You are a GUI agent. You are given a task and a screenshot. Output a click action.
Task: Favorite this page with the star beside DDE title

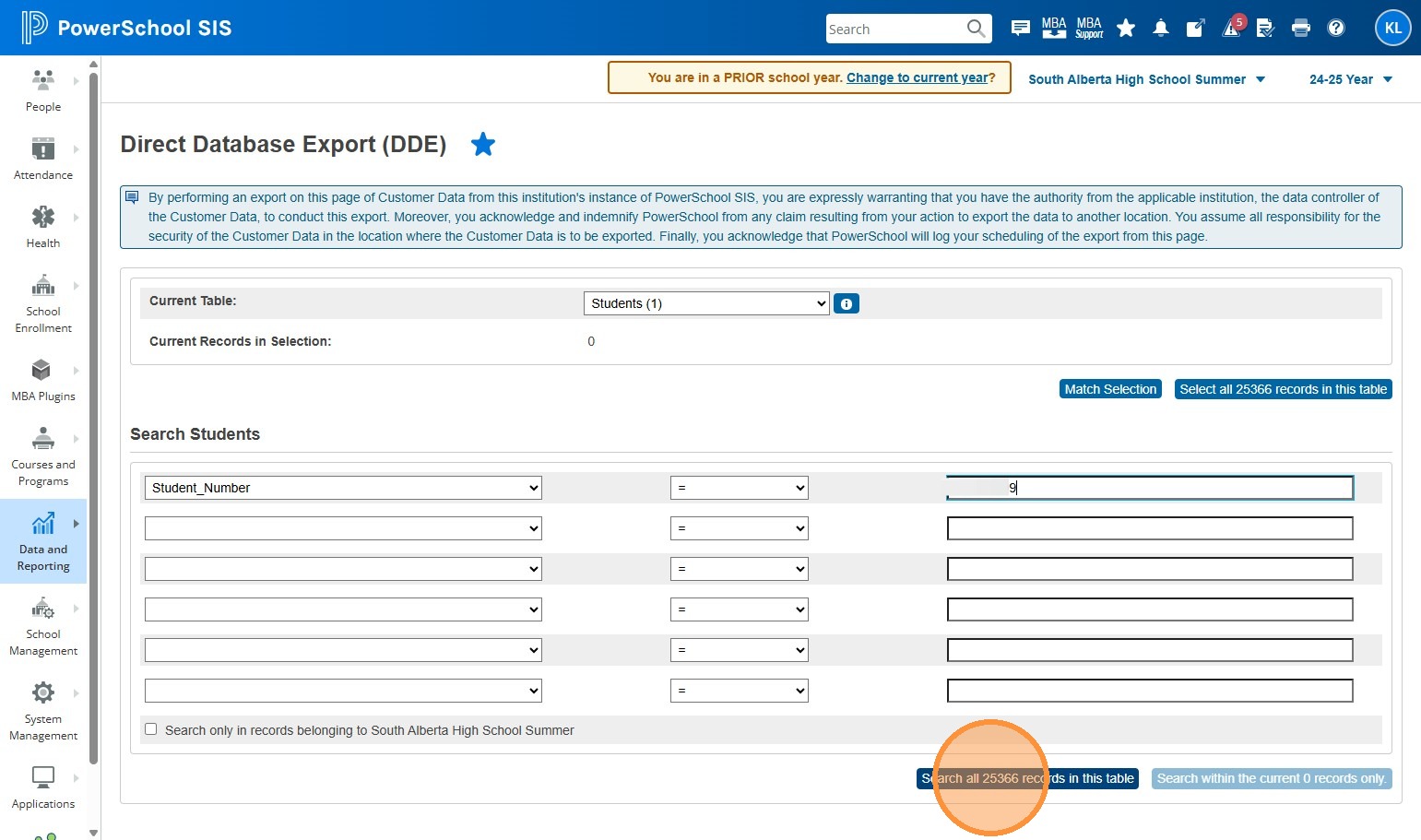coord(483,144)
